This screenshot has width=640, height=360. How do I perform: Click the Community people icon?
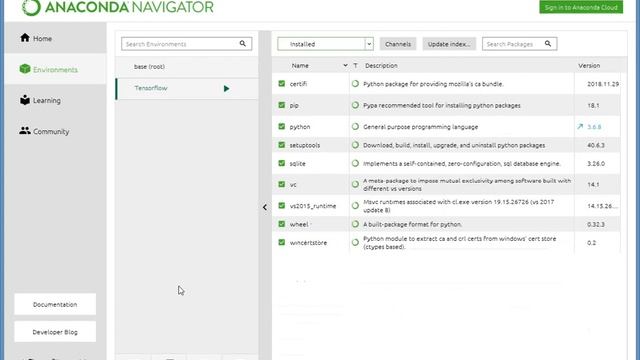[x=24, y=131]
